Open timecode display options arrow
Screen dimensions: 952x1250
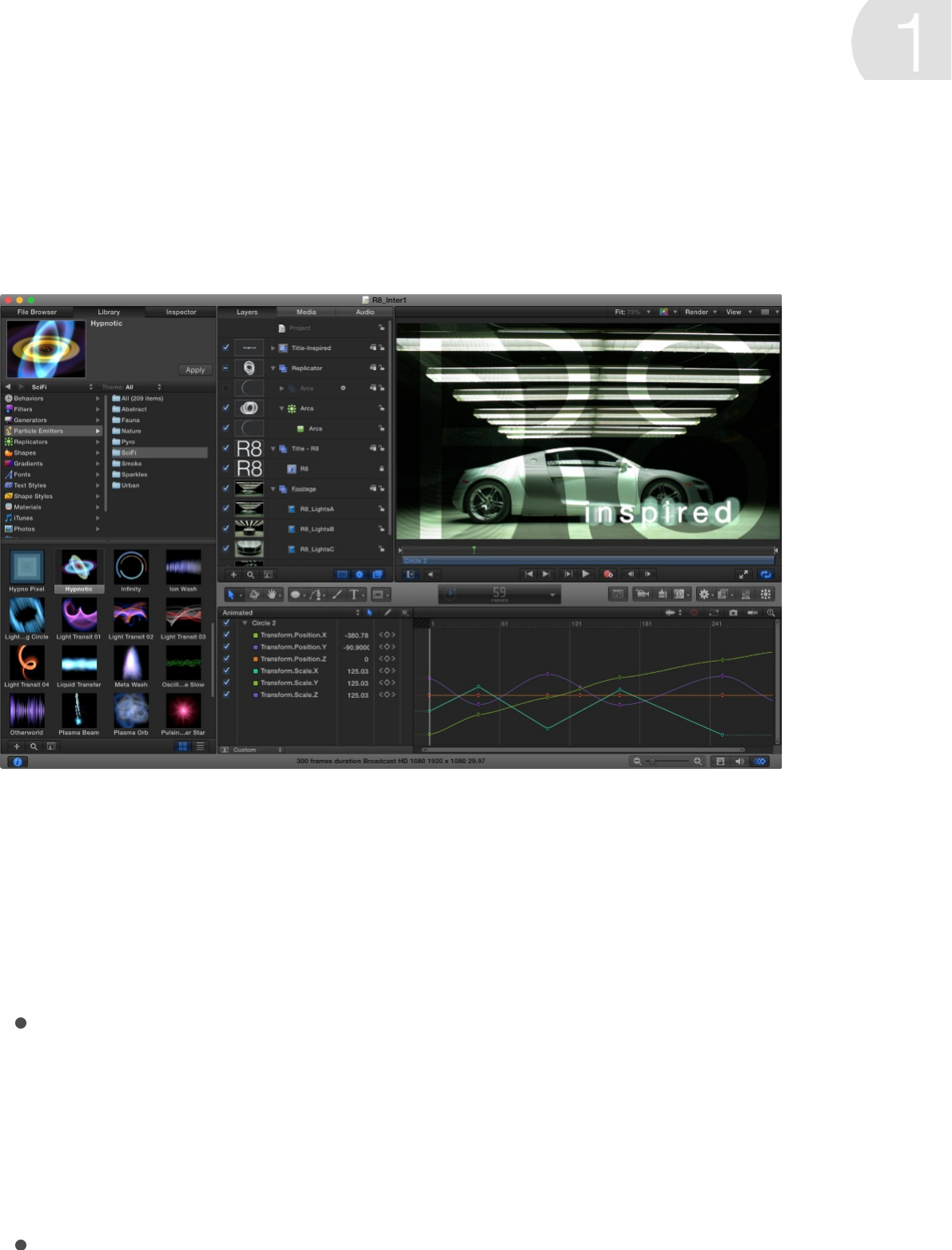pyautogui.click(x=552, y=595)
